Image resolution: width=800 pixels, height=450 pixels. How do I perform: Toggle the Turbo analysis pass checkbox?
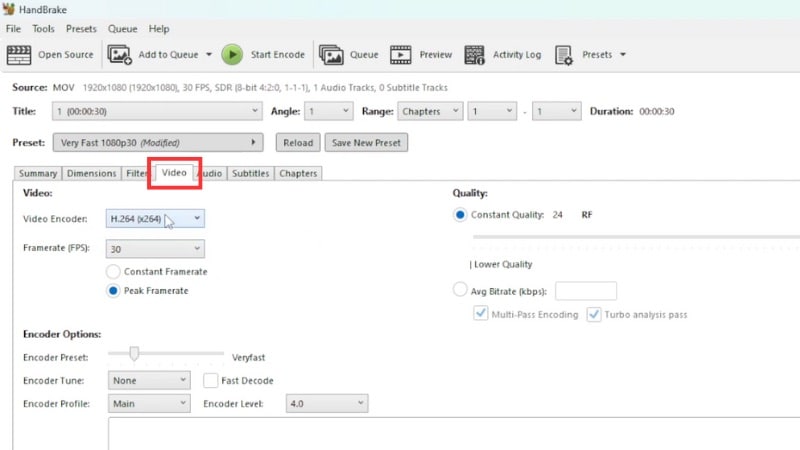(594, 314)
